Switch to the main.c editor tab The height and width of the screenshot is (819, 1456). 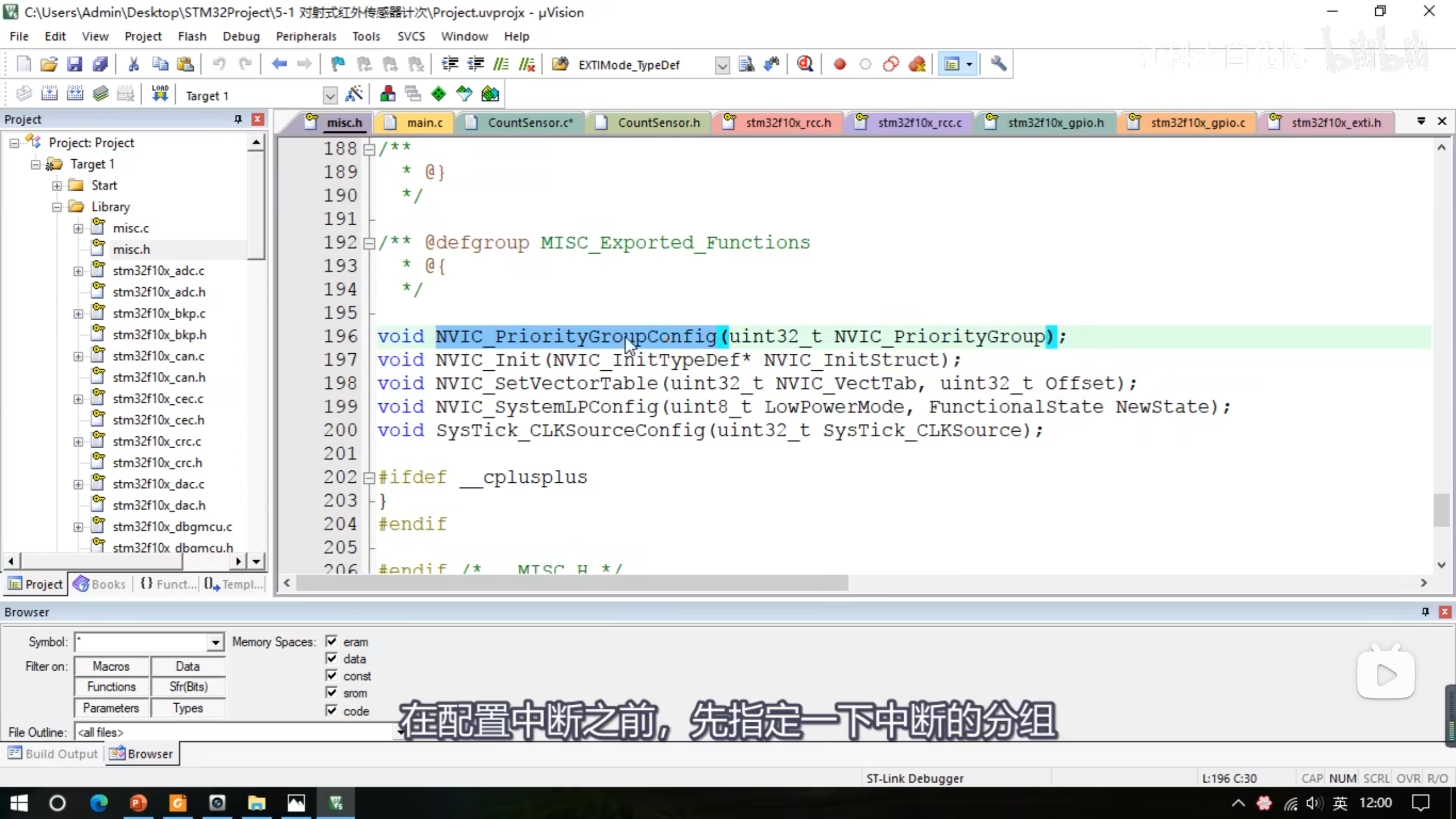pyautogui.click(x=424, y=123)
